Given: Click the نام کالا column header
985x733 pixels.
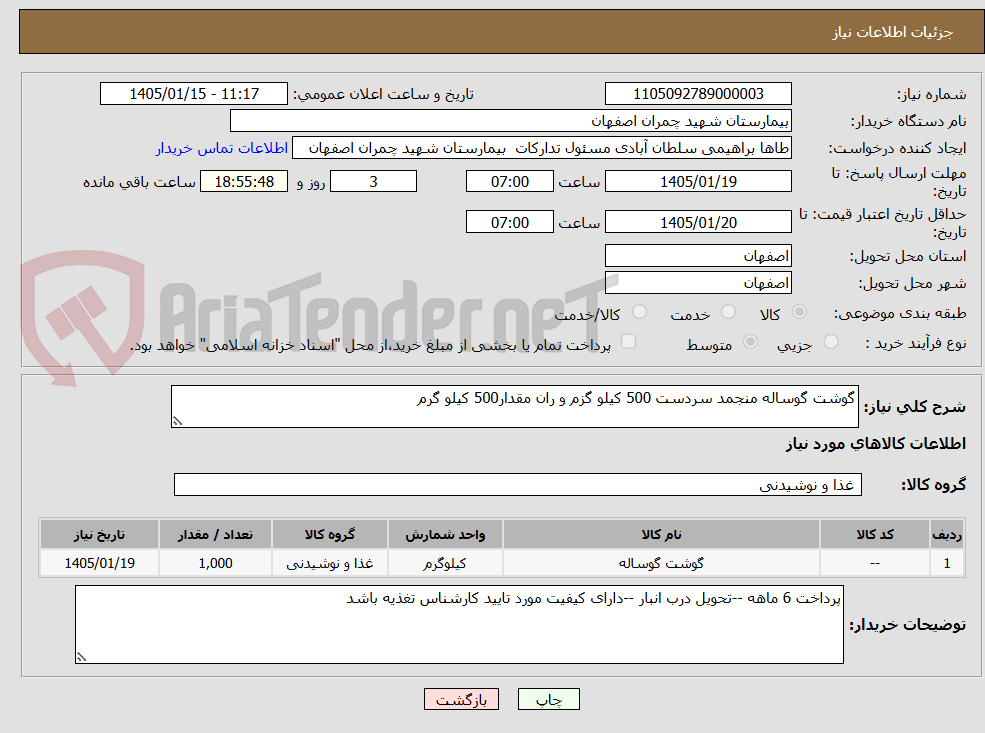Looking at the screenshot, I should point(661,535).
